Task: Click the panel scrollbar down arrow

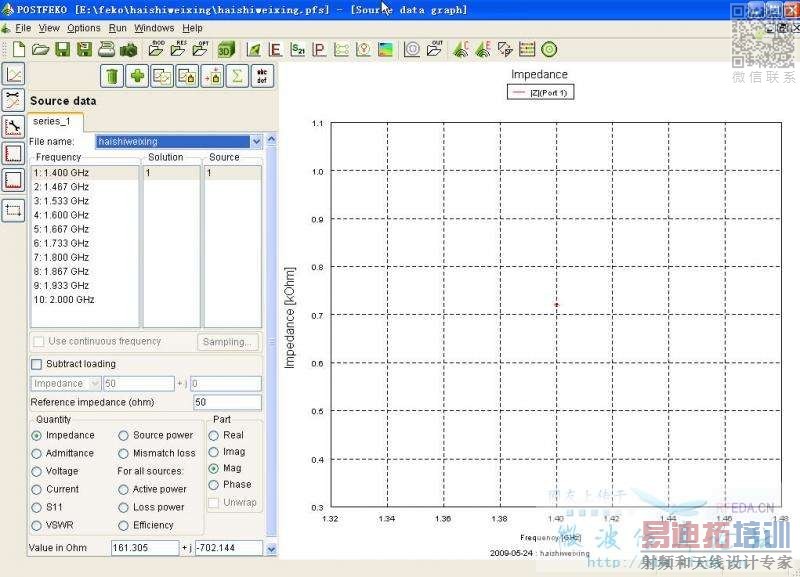Action: pos(271,549)
